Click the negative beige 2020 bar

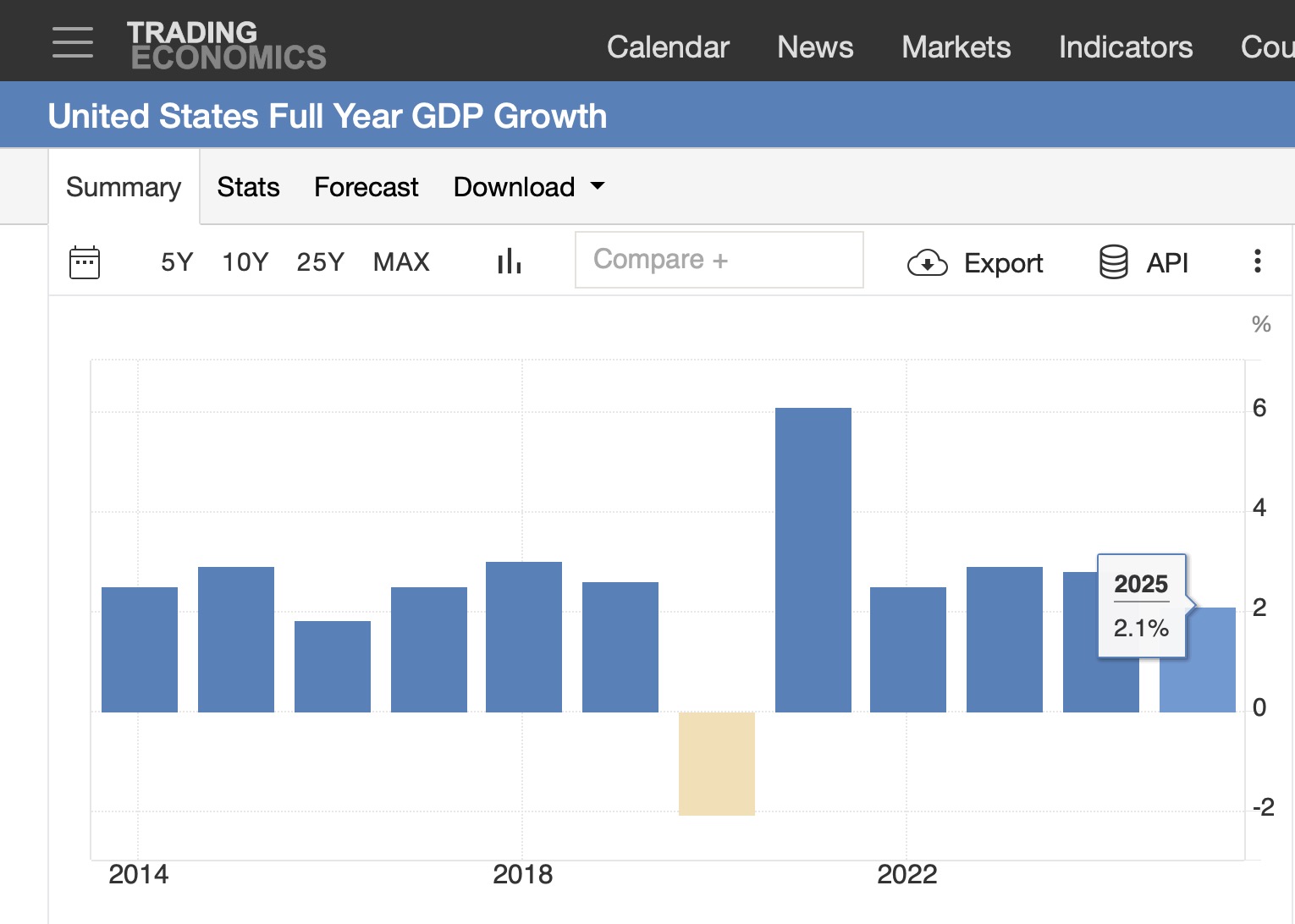coord(717,763)
